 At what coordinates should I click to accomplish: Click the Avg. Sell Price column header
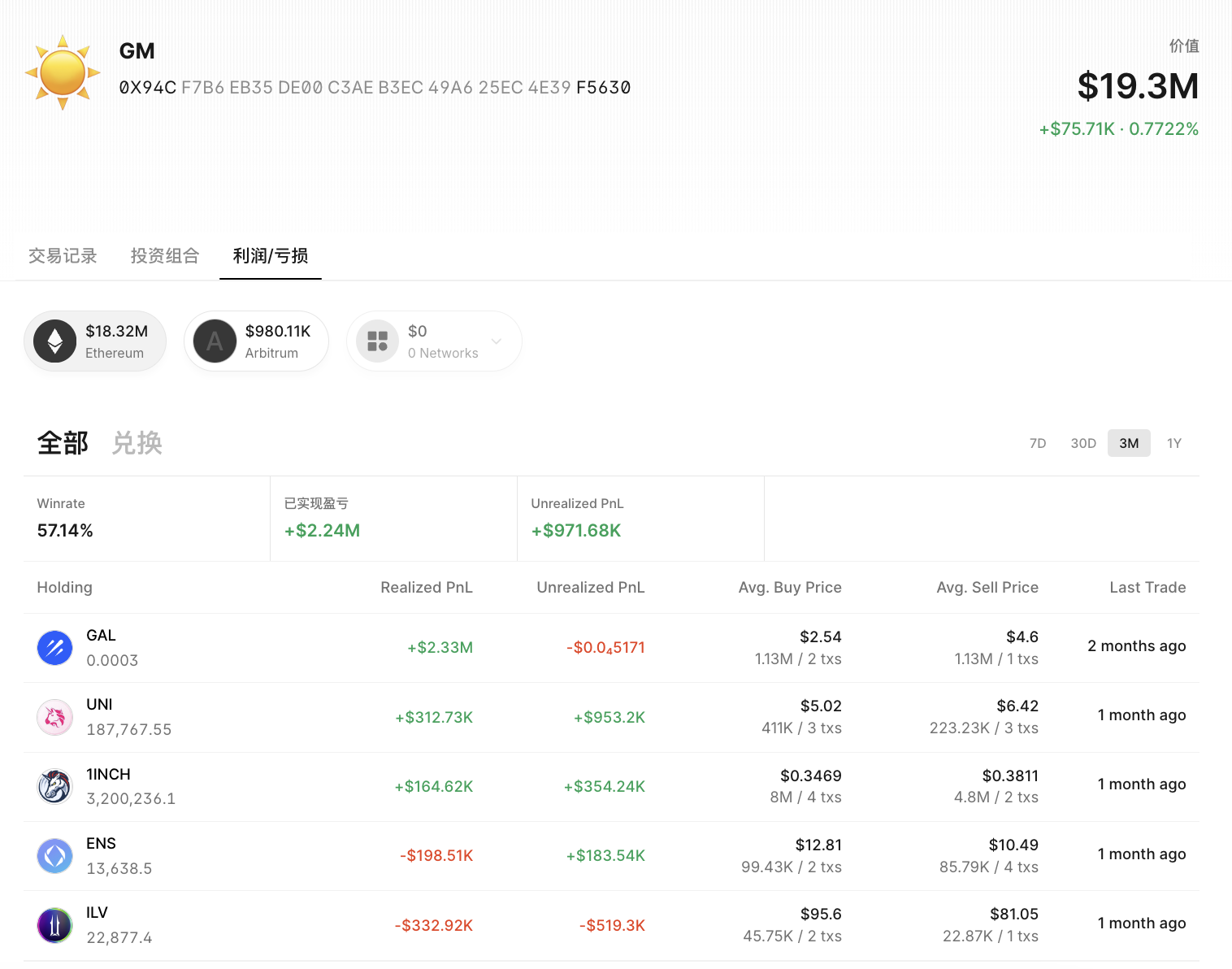(x=987, y=587)
